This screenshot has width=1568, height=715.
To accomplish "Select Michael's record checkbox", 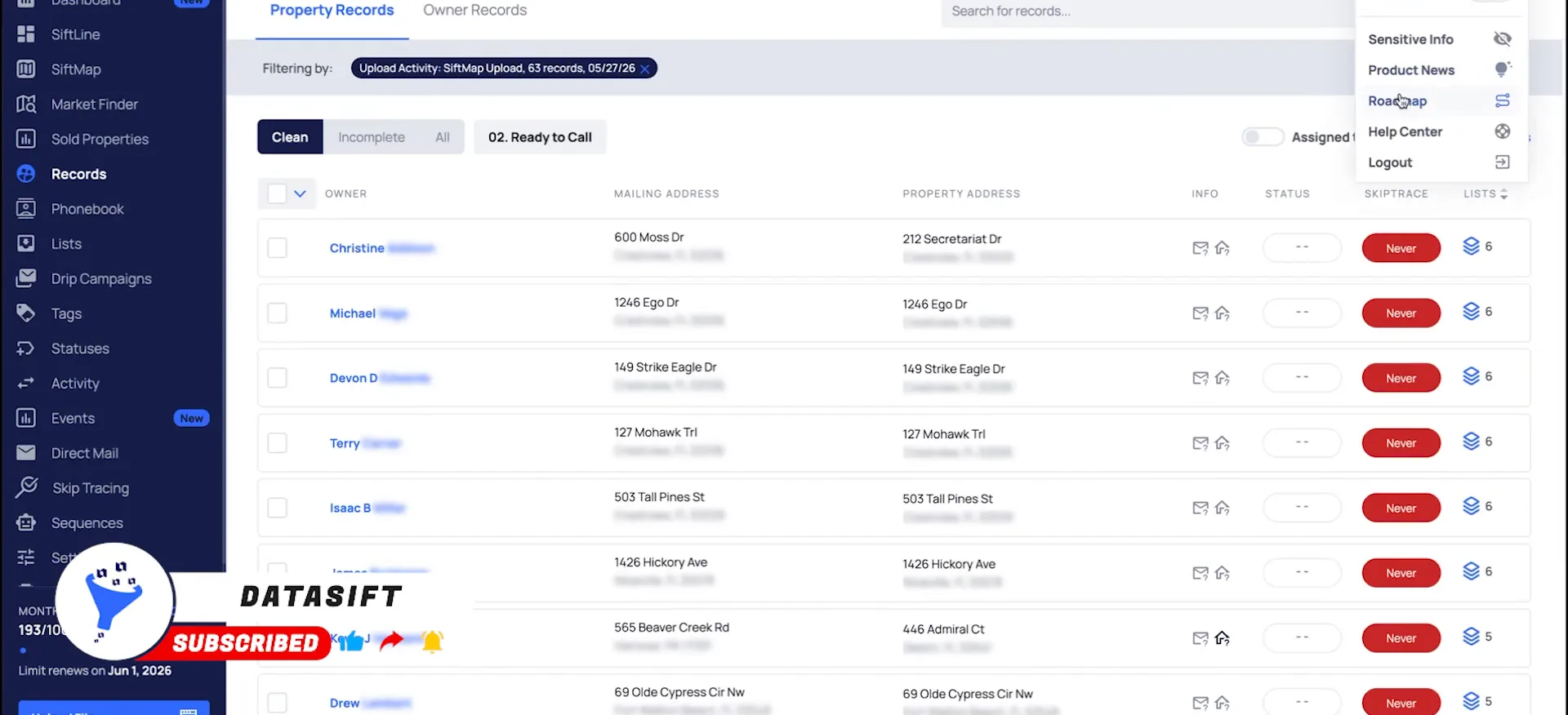I will pyautogui.click(x=278, y=313).
